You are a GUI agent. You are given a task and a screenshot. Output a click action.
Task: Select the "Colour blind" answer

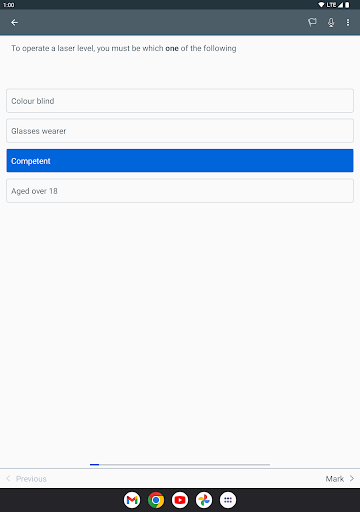pyautogui.click(x=180, y=101)
